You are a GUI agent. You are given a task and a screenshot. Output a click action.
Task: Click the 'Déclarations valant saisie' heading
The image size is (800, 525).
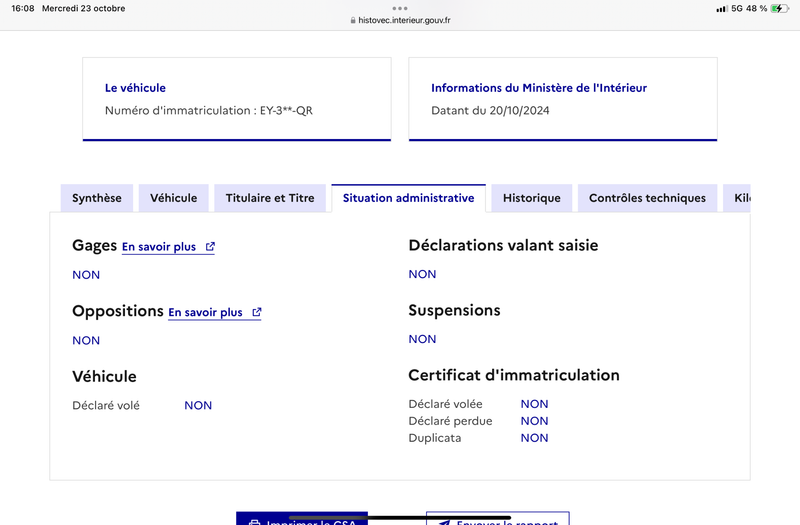[503, 245]
